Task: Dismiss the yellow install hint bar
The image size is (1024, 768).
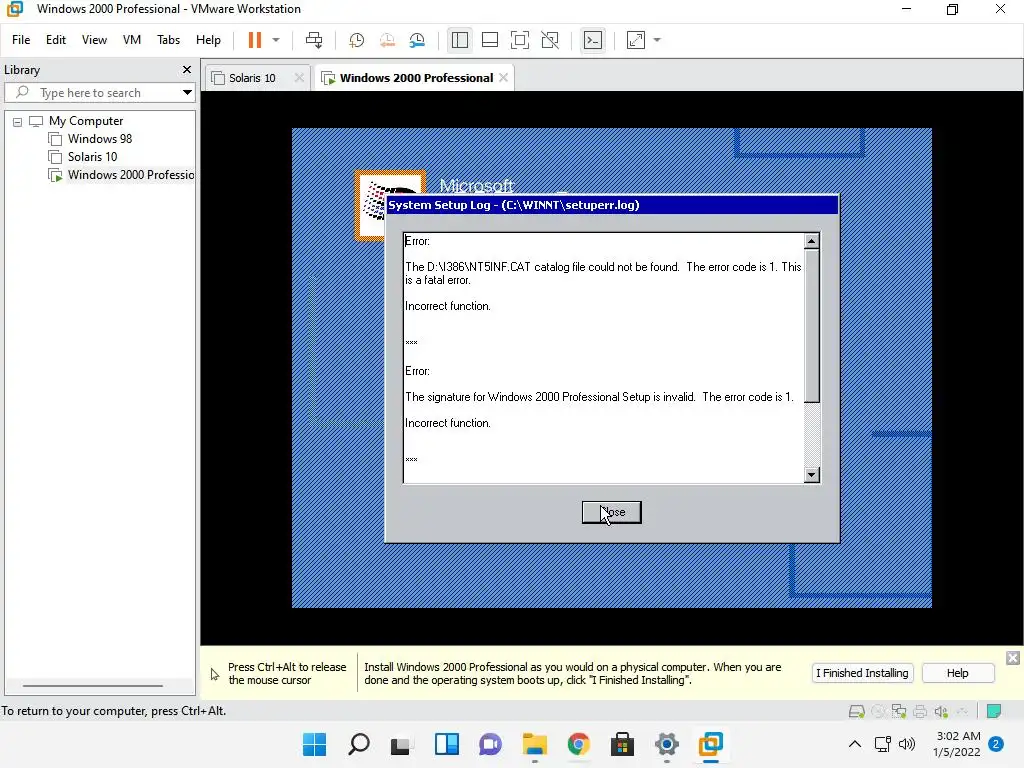Action: 1013,658
